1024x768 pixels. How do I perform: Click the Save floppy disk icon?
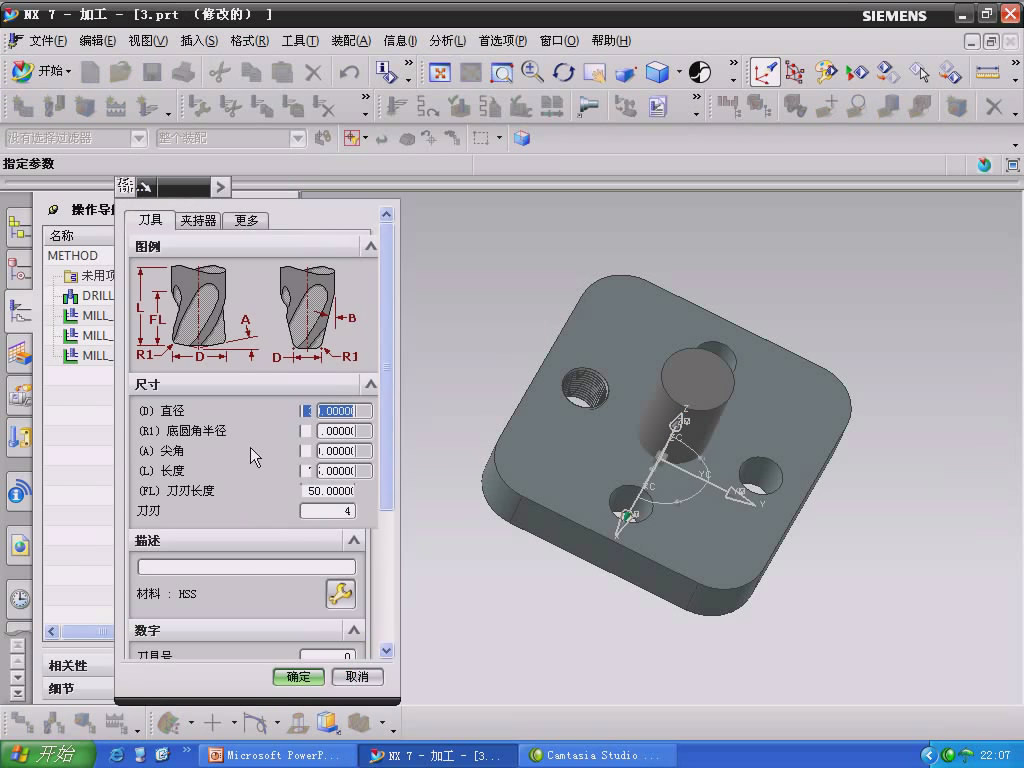[x=152, y=72]
